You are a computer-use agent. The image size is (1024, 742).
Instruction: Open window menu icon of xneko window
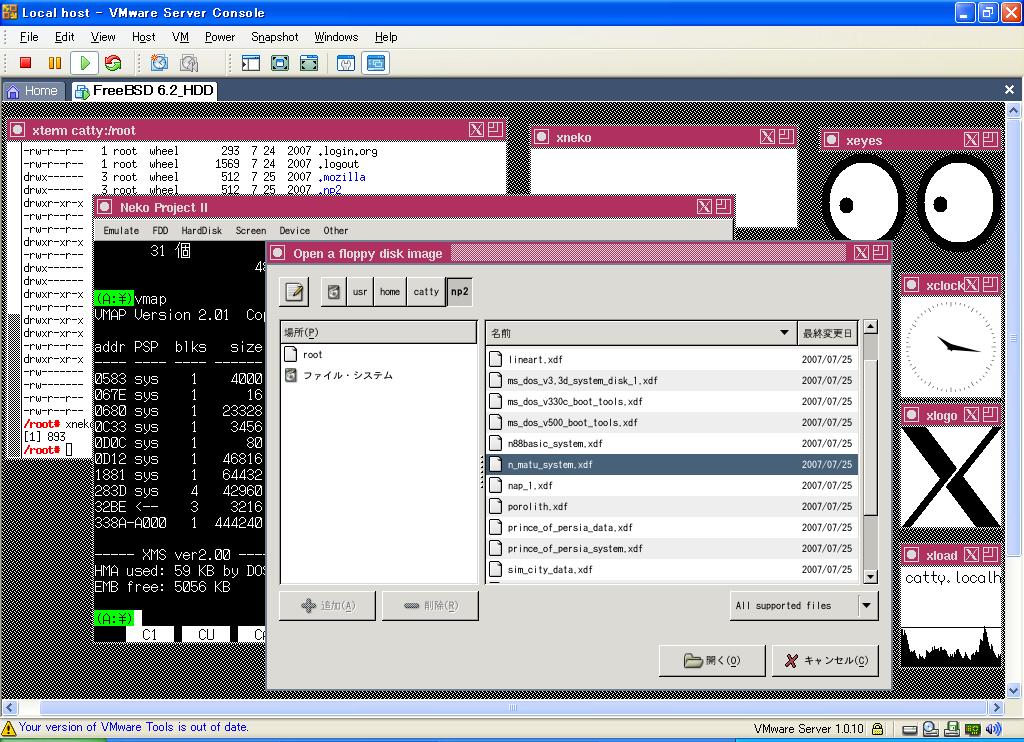click(541, 137)
